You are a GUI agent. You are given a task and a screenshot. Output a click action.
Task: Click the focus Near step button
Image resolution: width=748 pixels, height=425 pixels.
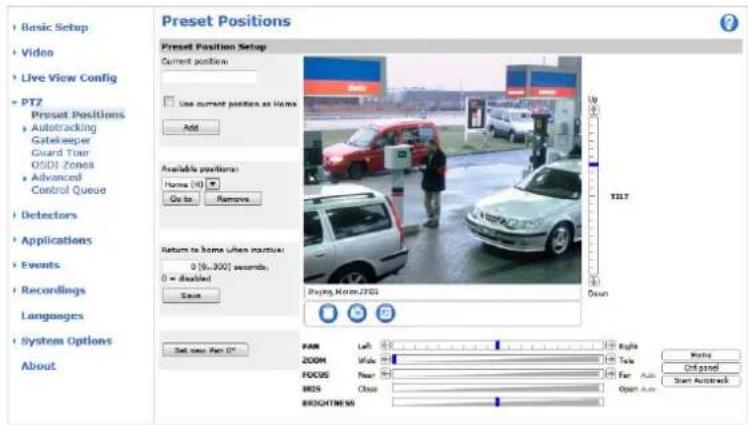coord(385,374)
